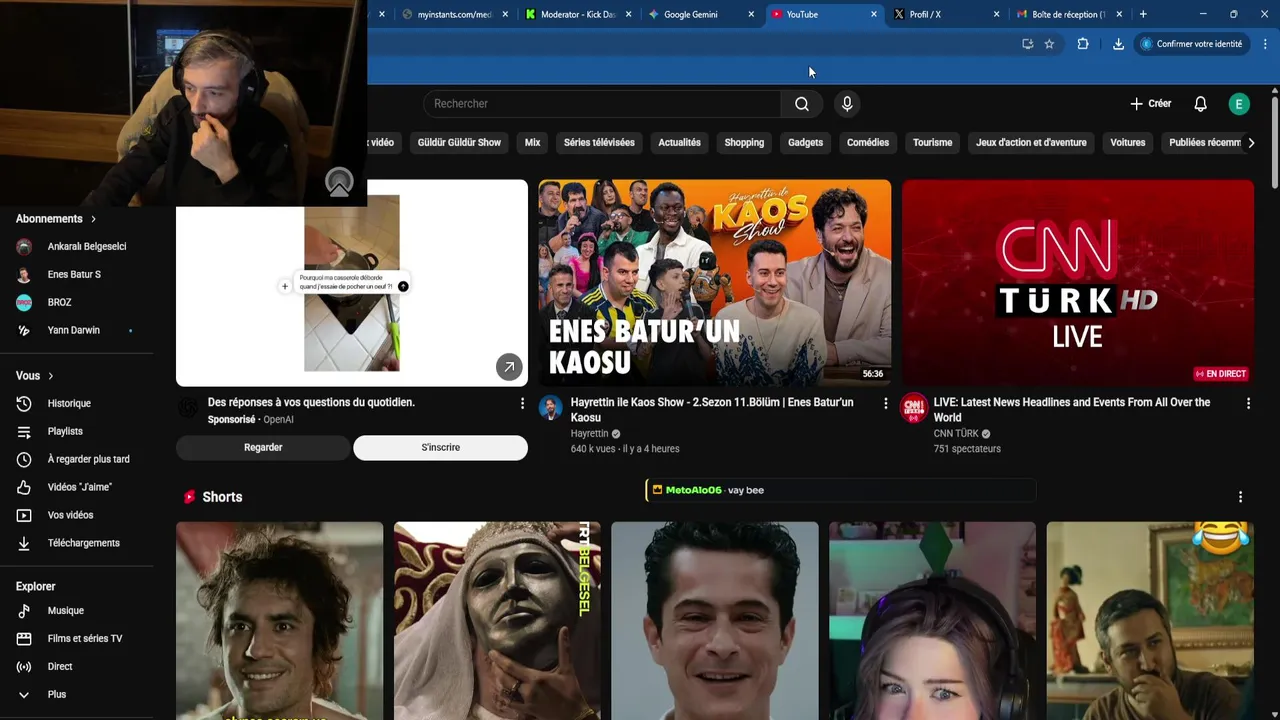
Task: Select the Gadgets filter chip
Action: (805, 143)
